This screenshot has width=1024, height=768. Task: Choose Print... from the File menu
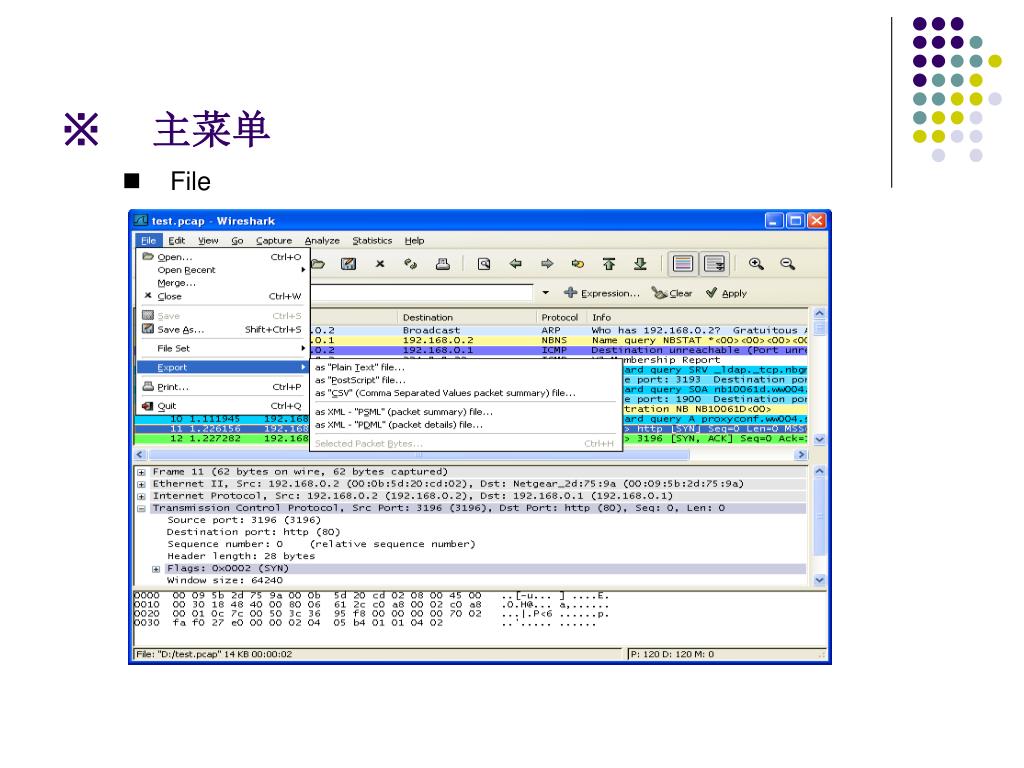coord(223,387)
